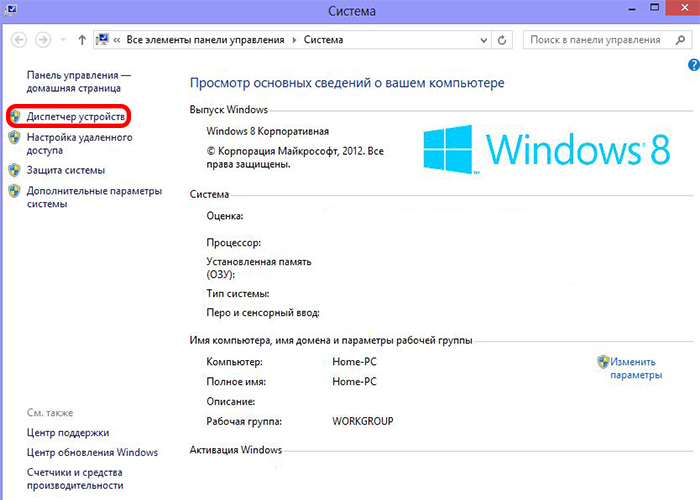Image resolution: width=700 pixels, height=500 pixels.
Task: Click the Рабочая группа: label
Action: [244, 421]
